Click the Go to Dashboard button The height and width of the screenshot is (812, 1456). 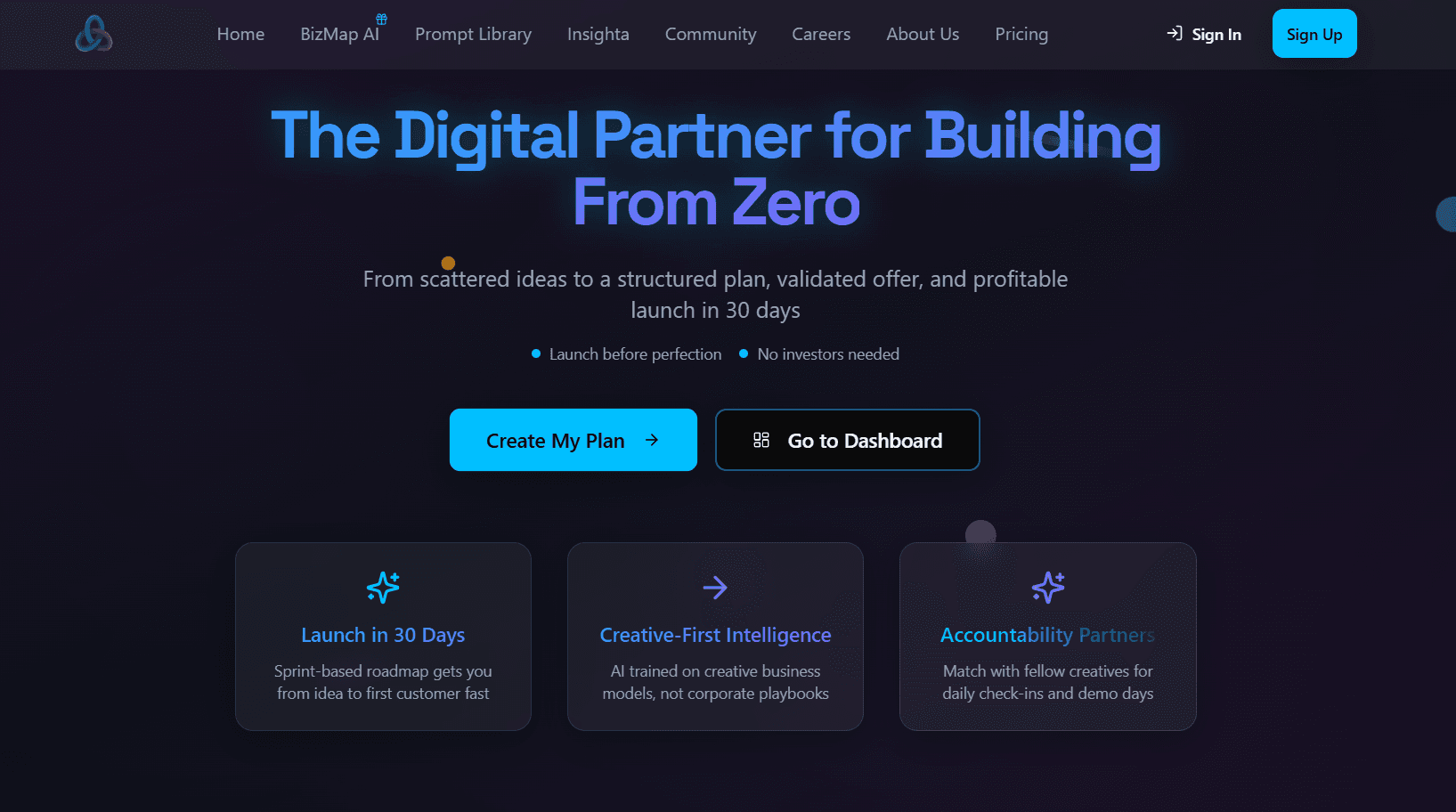click(x=848, y=440)
